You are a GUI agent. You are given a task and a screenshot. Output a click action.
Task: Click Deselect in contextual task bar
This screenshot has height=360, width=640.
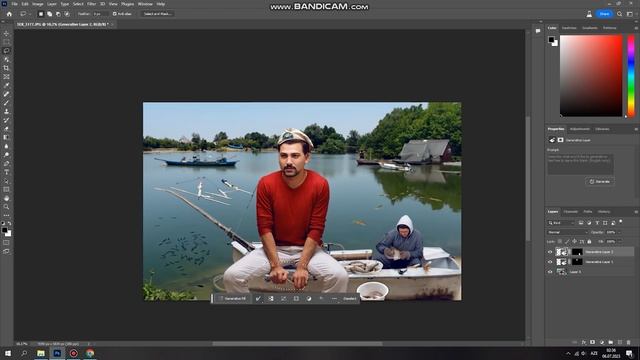(349, 299)
